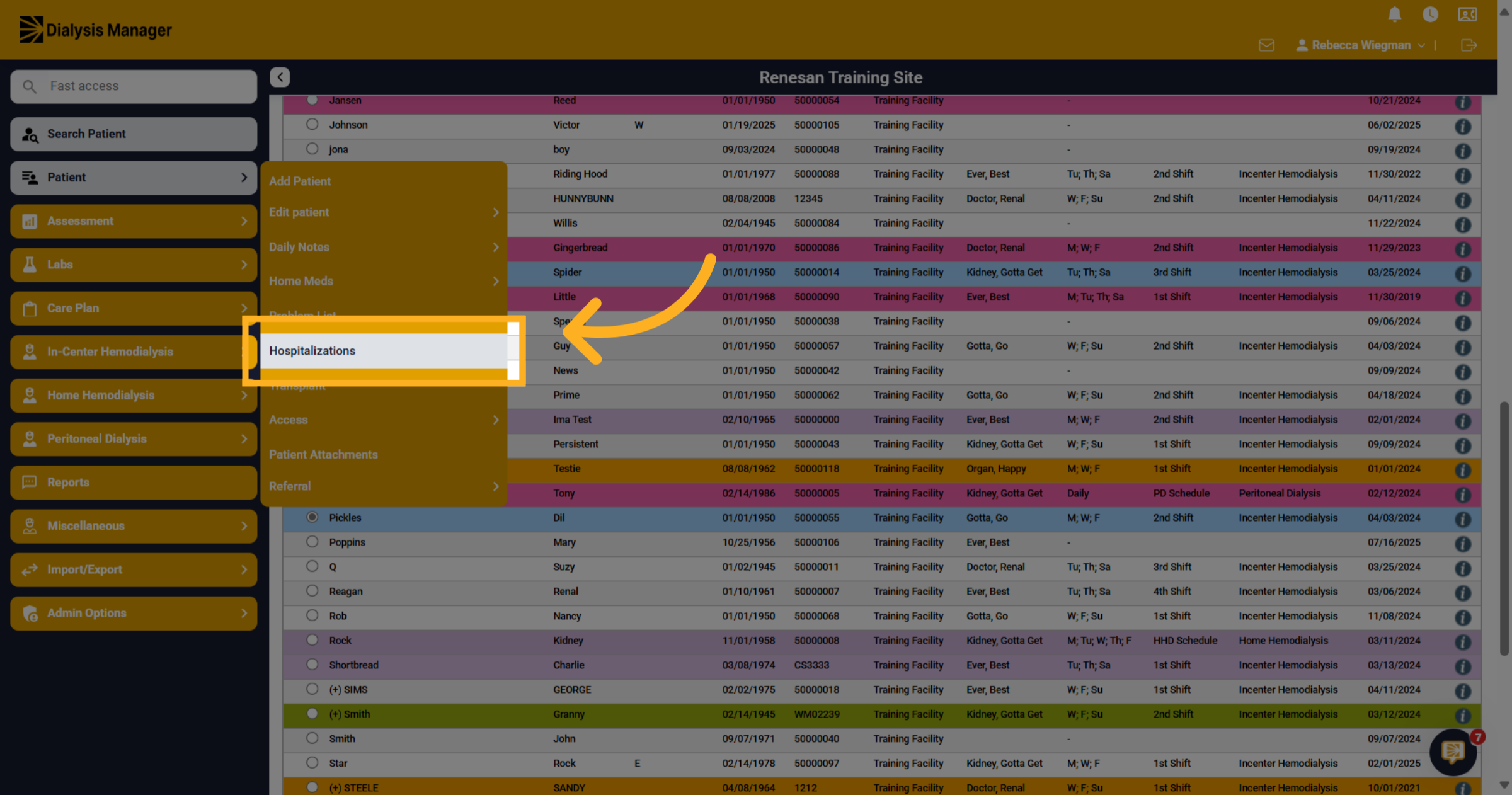Open info icon for Star Rock row
The height and width of the screenshot is (795, 1512).
coord(1463,765)
